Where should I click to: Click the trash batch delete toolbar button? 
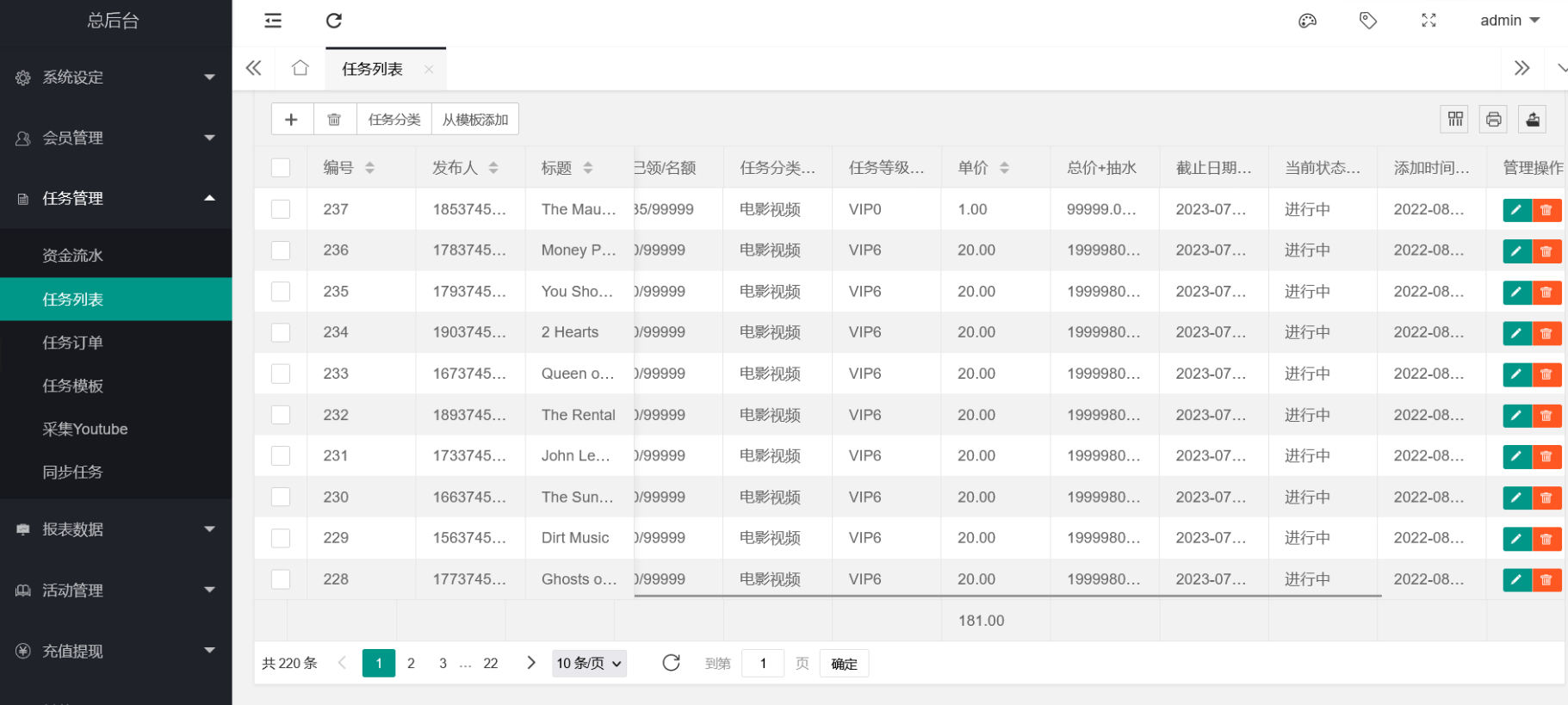coord(334,119)
